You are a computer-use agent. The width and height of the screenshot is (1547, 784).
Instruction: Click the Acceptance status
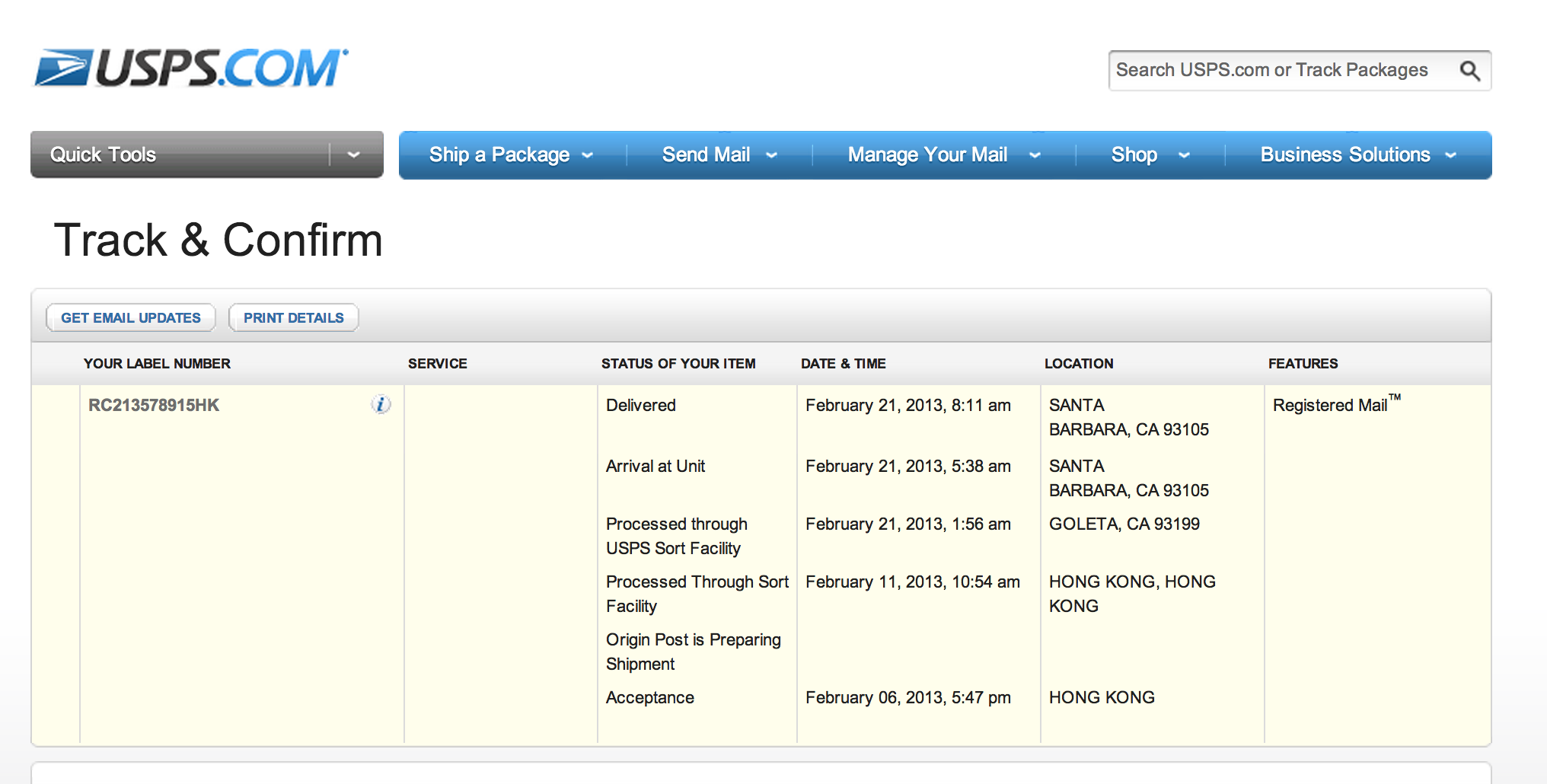point(650,697)
